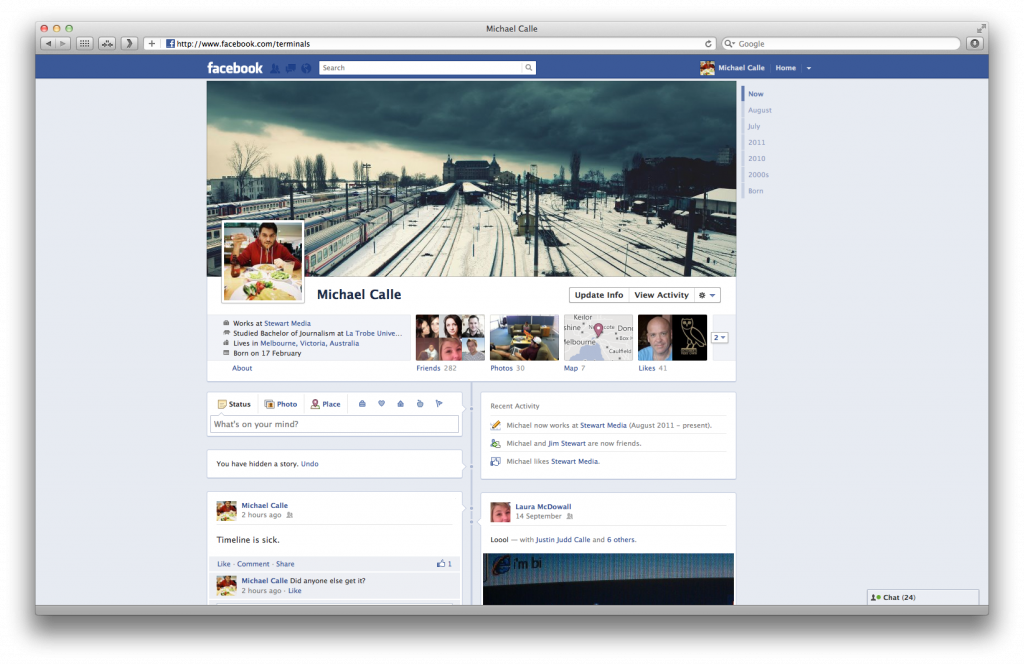Click Safari add bookmark plus button
Image resolution: width=1024 pixels, height=664 pixels.
click(x=152, y=44)
